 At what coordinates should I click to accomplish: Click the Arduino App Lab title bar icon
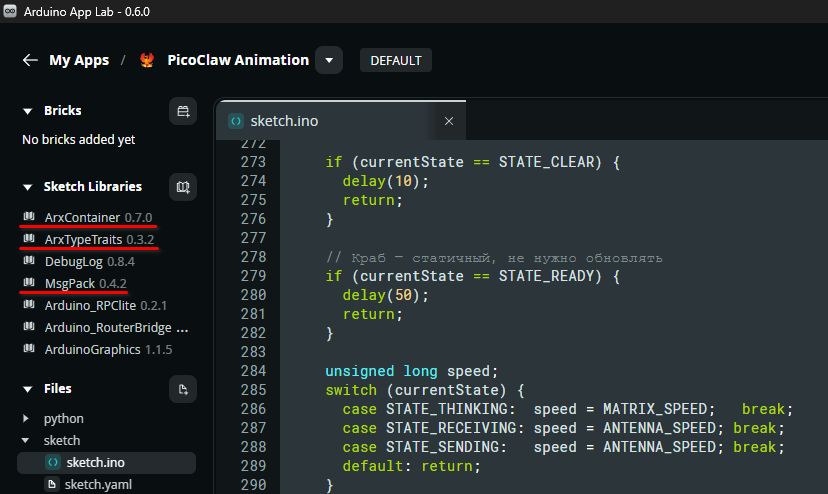pos(10,11)
